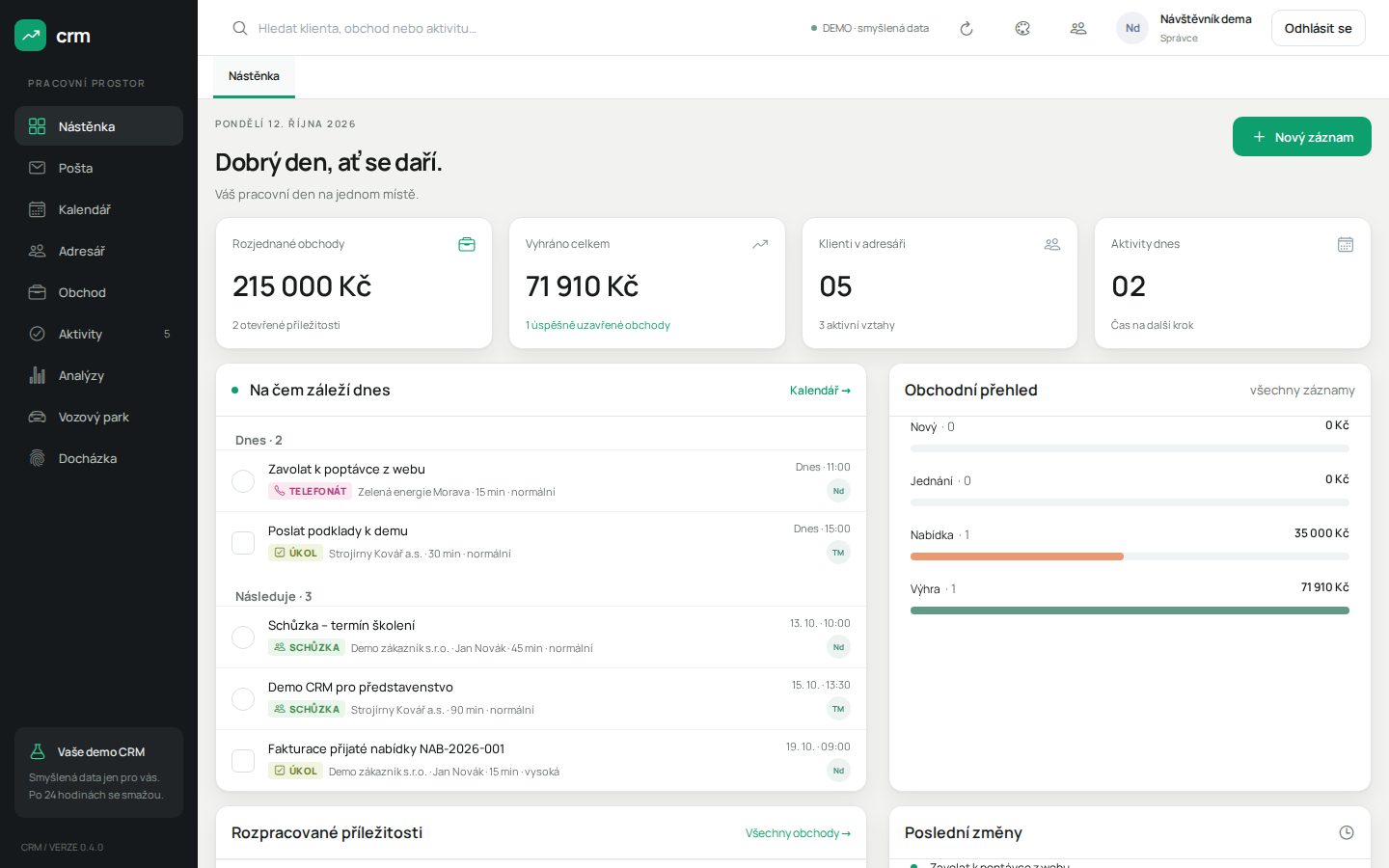Image resolution: width=1389 pixels, height=868 pixels.
Task: Click the green Výhra progress bar
Action: [1130, 610]
